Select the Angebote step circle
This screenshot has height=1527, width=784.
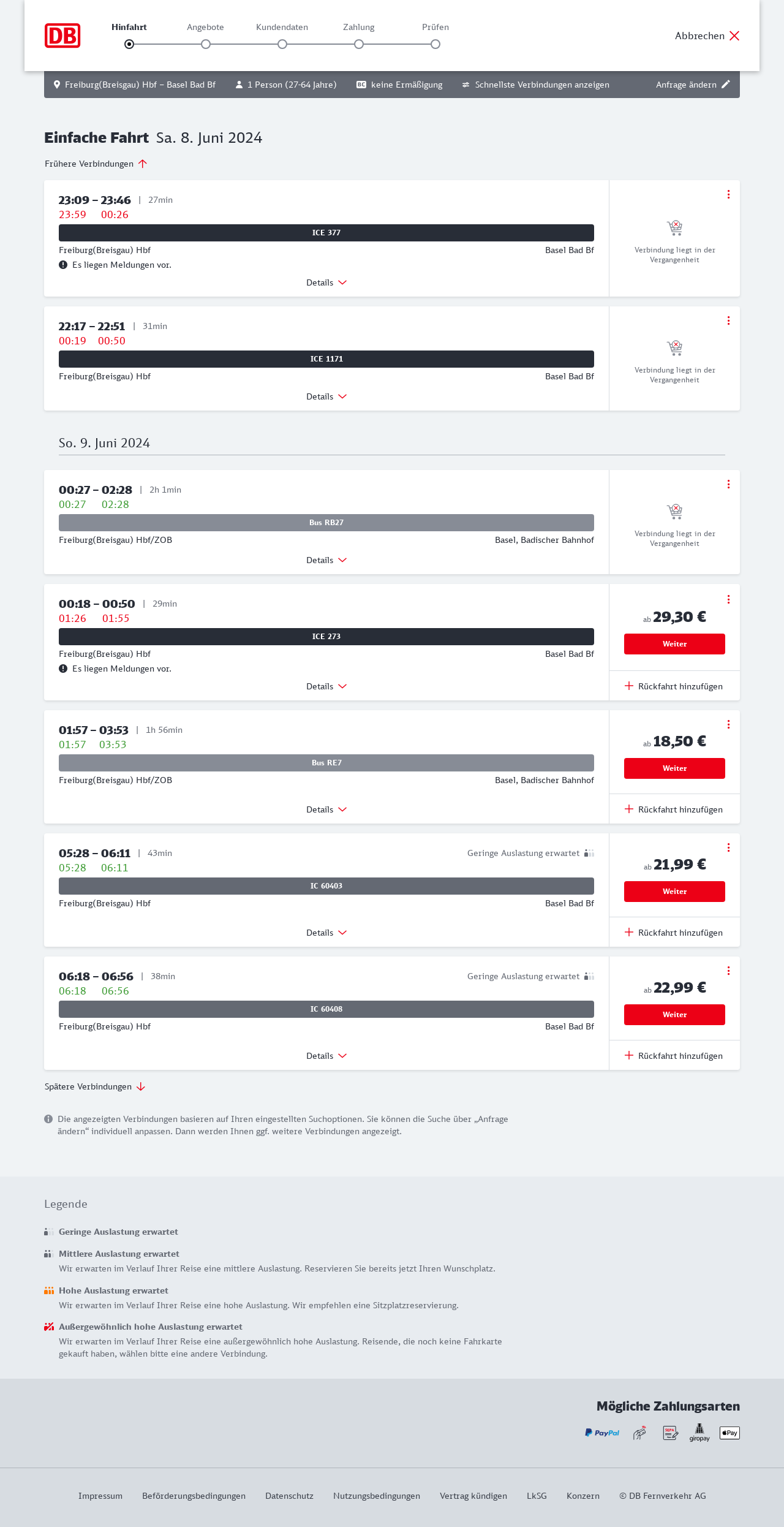[206, 44]
